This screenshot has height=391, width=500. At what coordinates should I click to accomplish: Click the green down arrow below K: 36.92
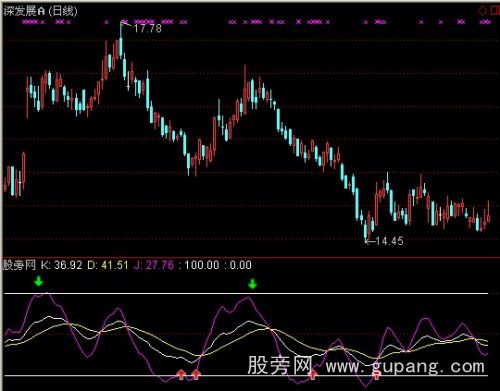coord(39,281)
